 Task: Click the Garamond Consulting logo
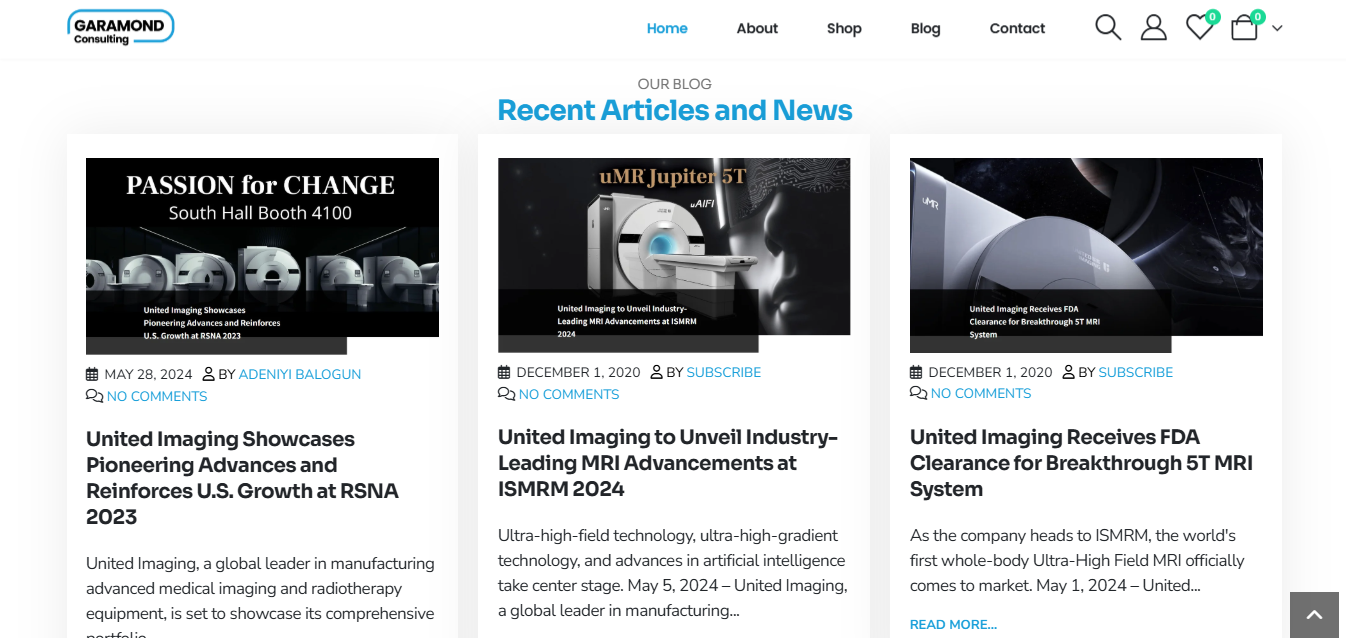coord(121,27)
